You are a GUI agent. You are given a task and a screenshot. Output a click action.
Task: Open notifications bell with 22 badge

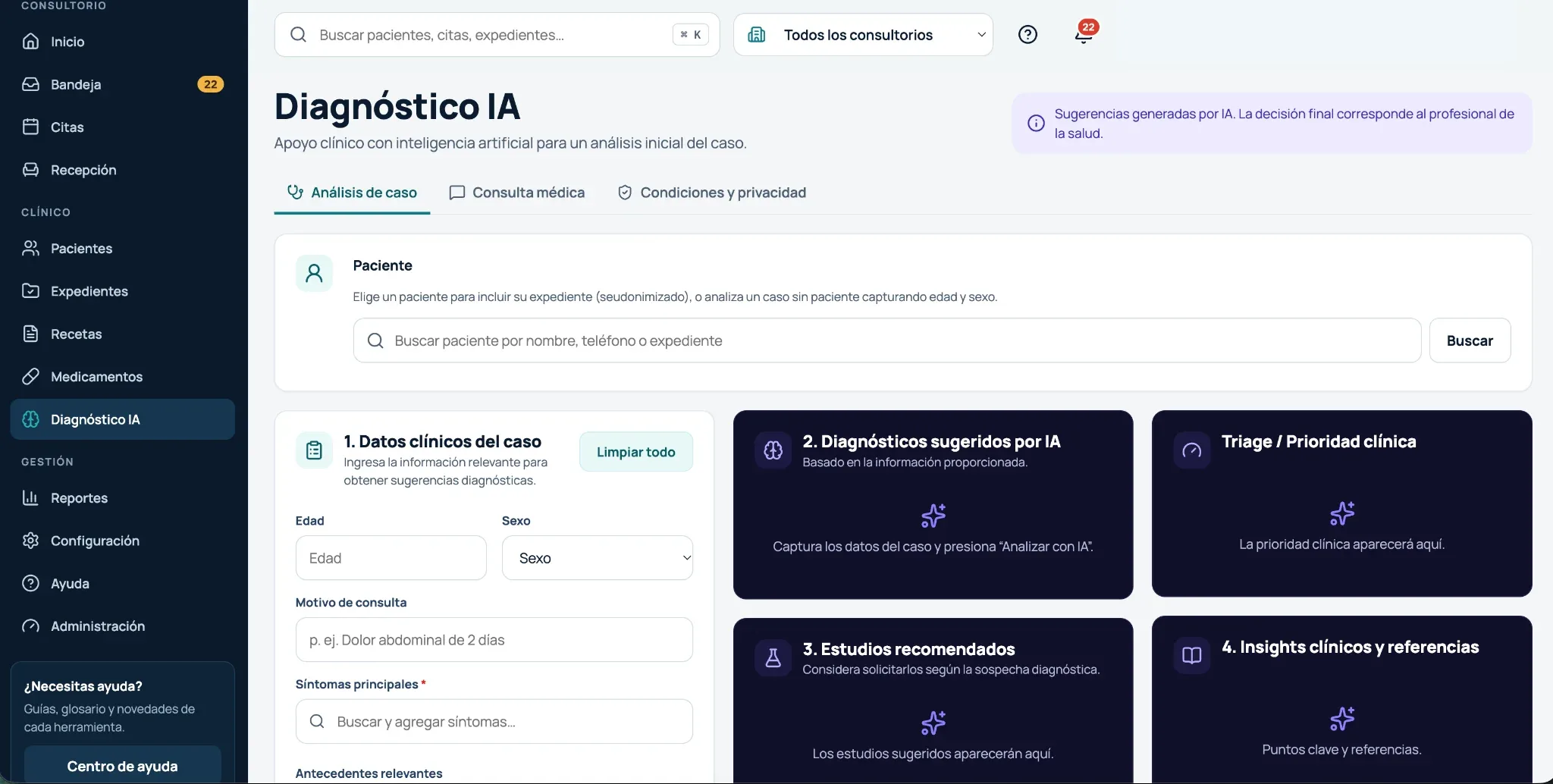tap(1084, 33)
